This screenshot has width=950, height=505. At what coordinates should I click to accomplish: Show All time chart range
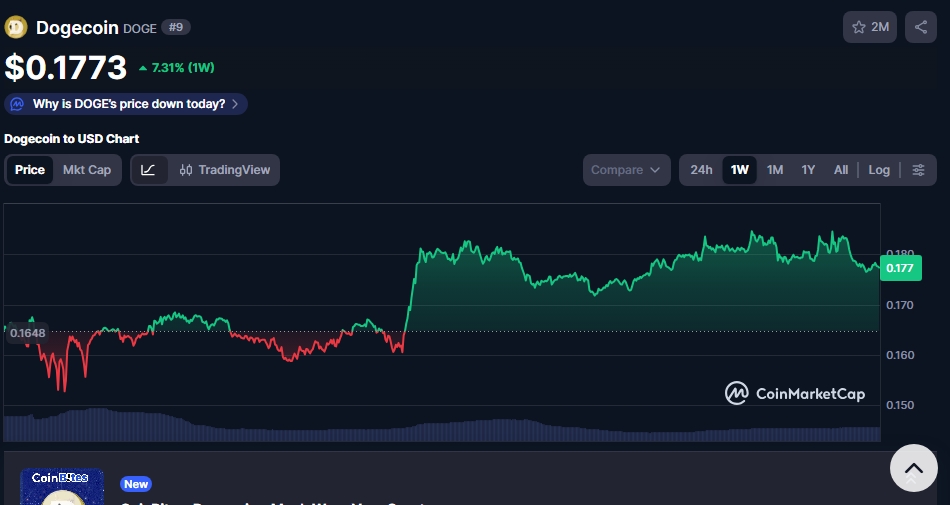click(841, 170)
